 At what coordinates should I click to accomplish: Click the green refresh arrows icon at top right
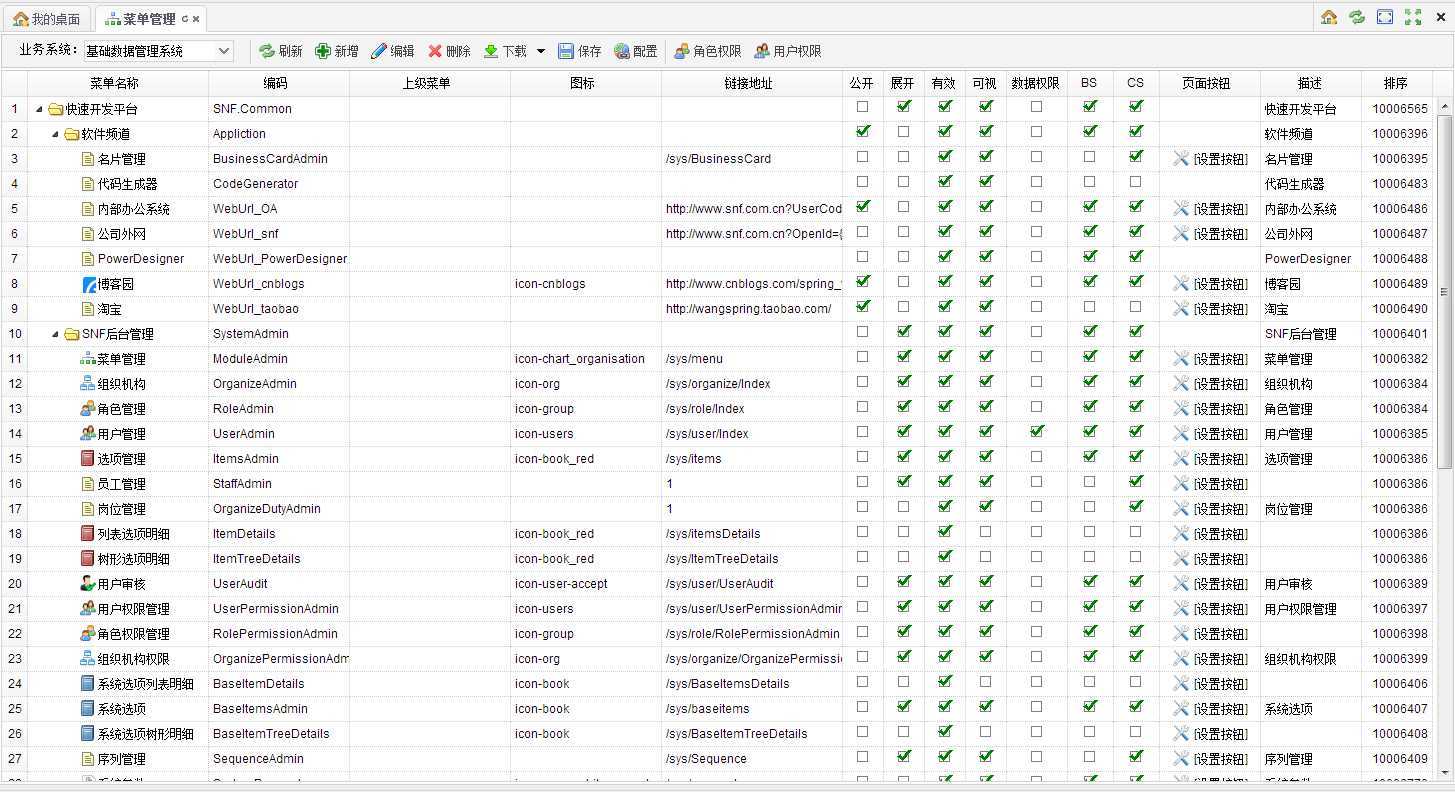pos(1357,17)
